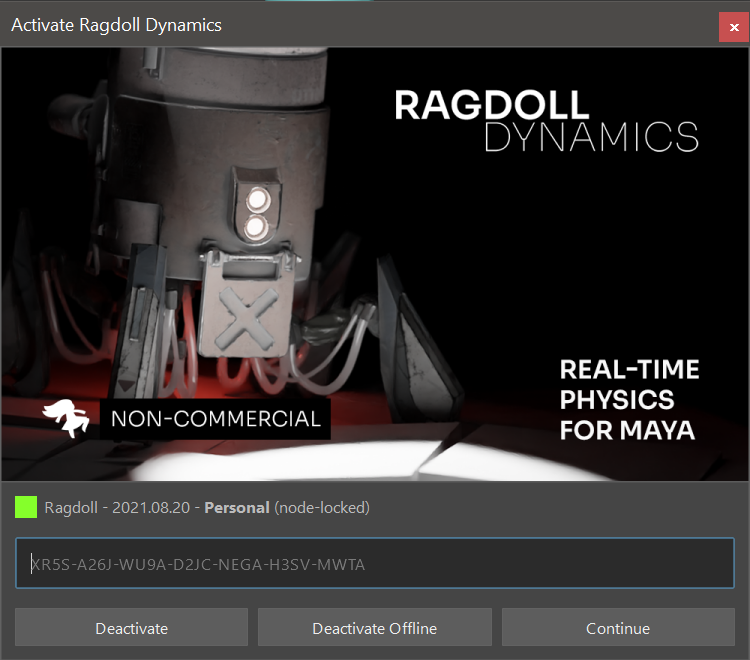The image size is (750, 660).
Task: Click the green license status square
Action: (x=26, y=507)
